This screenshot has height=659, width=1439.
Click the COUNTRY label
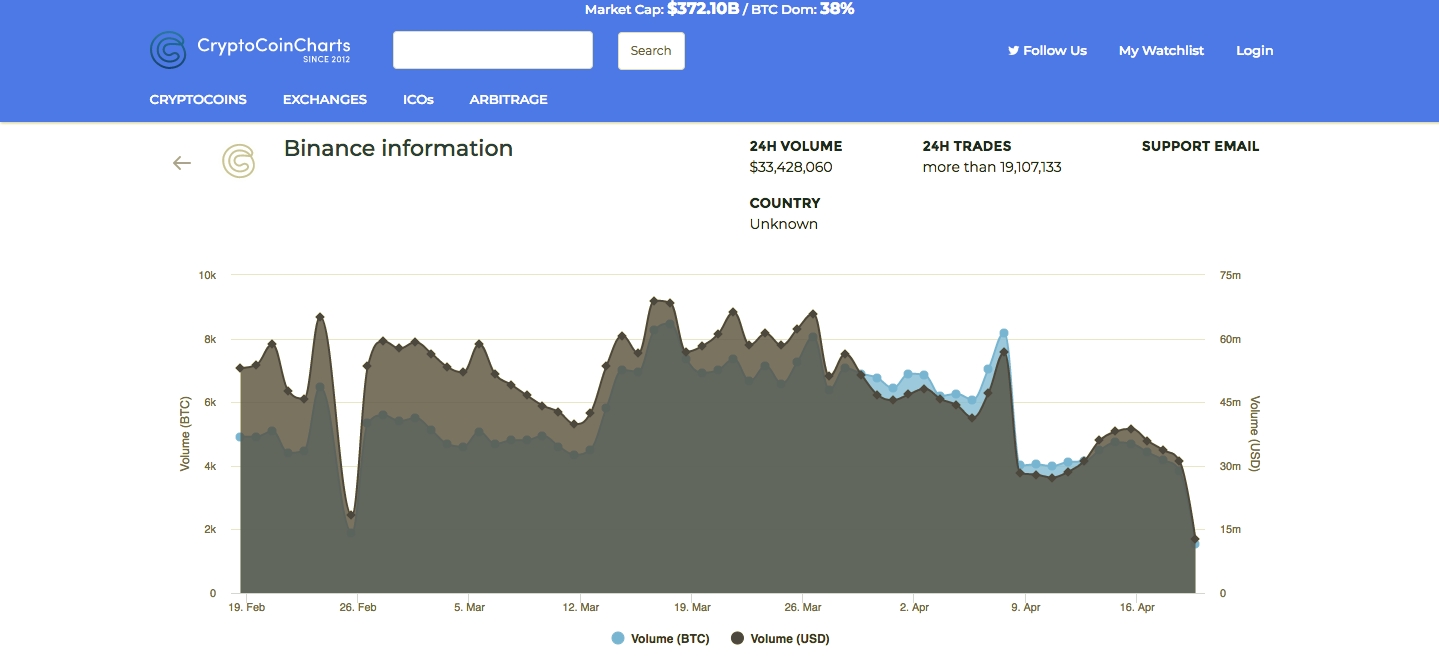[x=785, y=203]
